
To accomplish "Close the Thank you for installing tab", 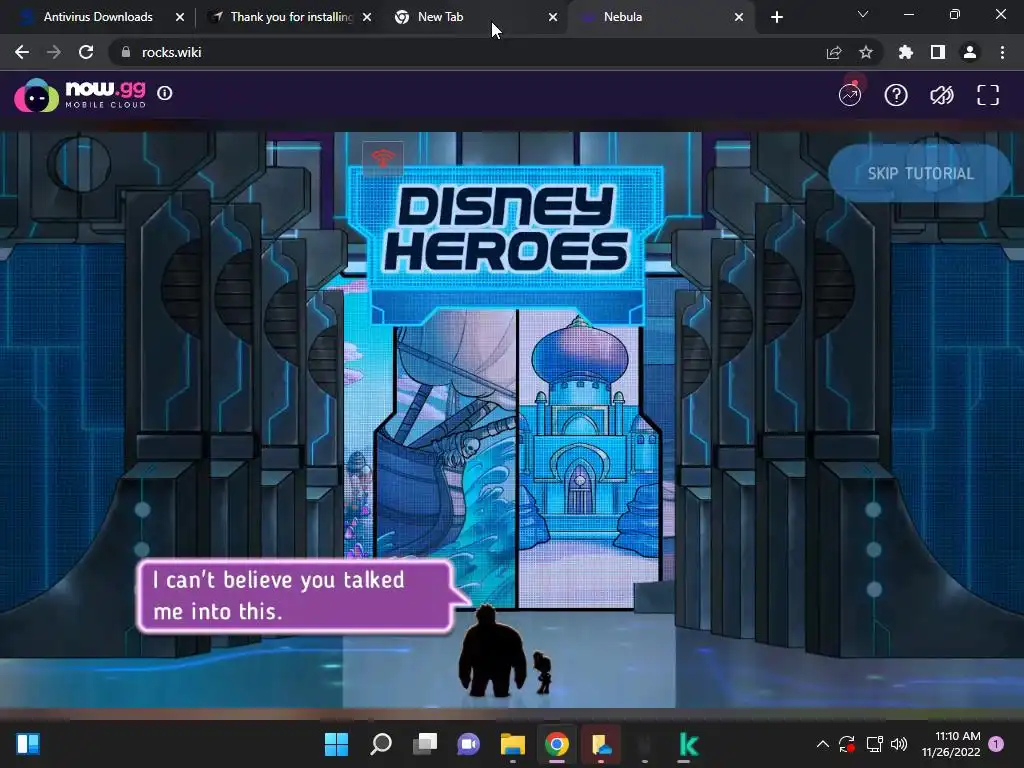I will pyautogui.click(x=367, y=17).
